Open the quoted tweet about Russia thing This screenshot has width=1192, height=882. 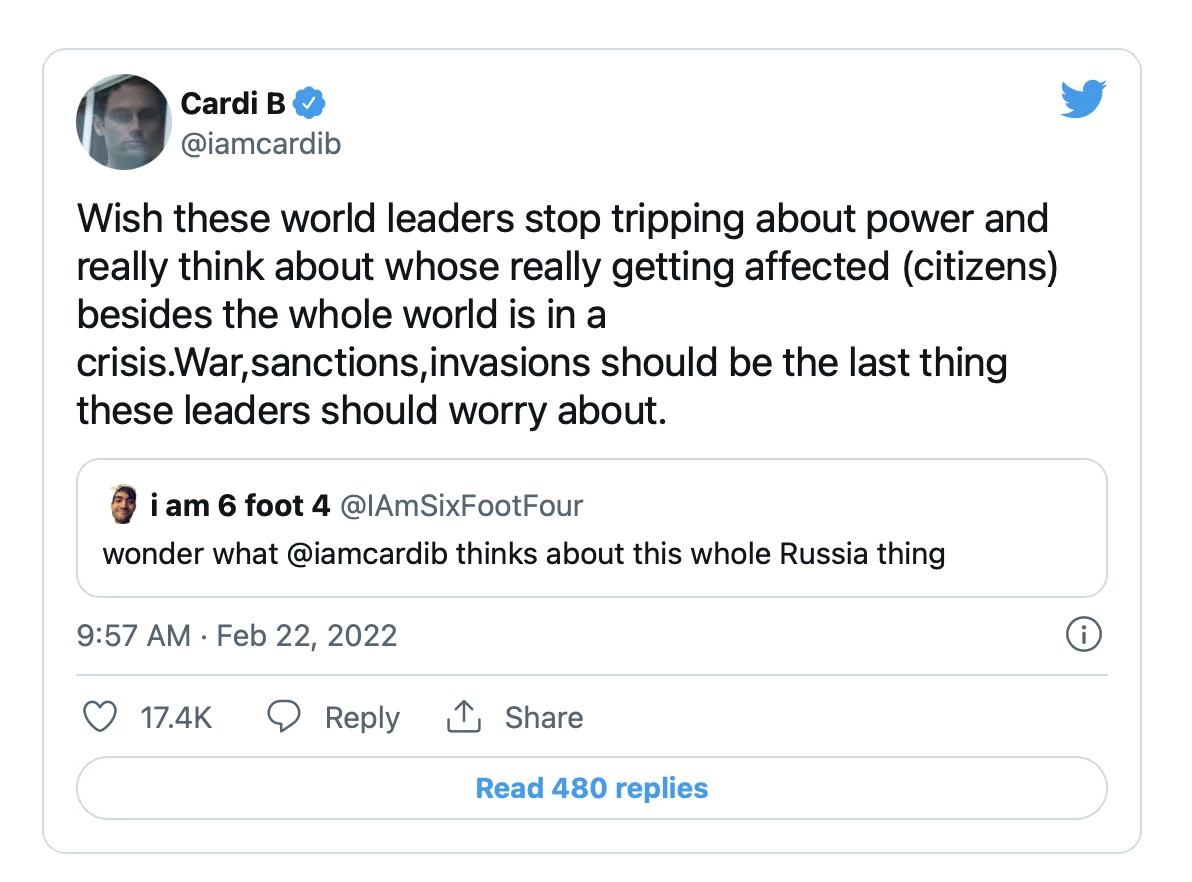coord(591,528)
